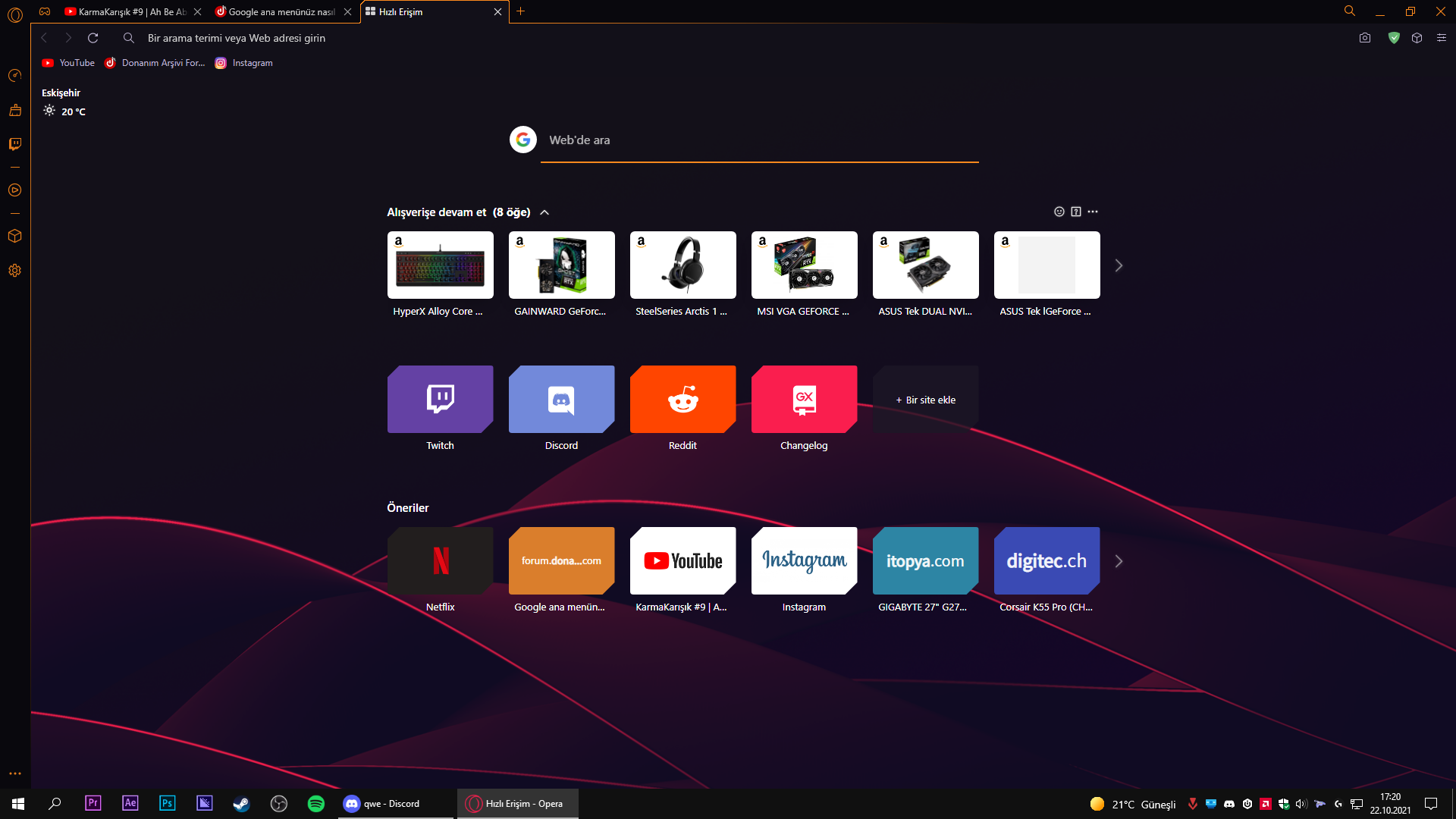The height and width of the screenshot is (819, 1456).
Task: Rate shopping section with smiley icon
Action: 1059,212
